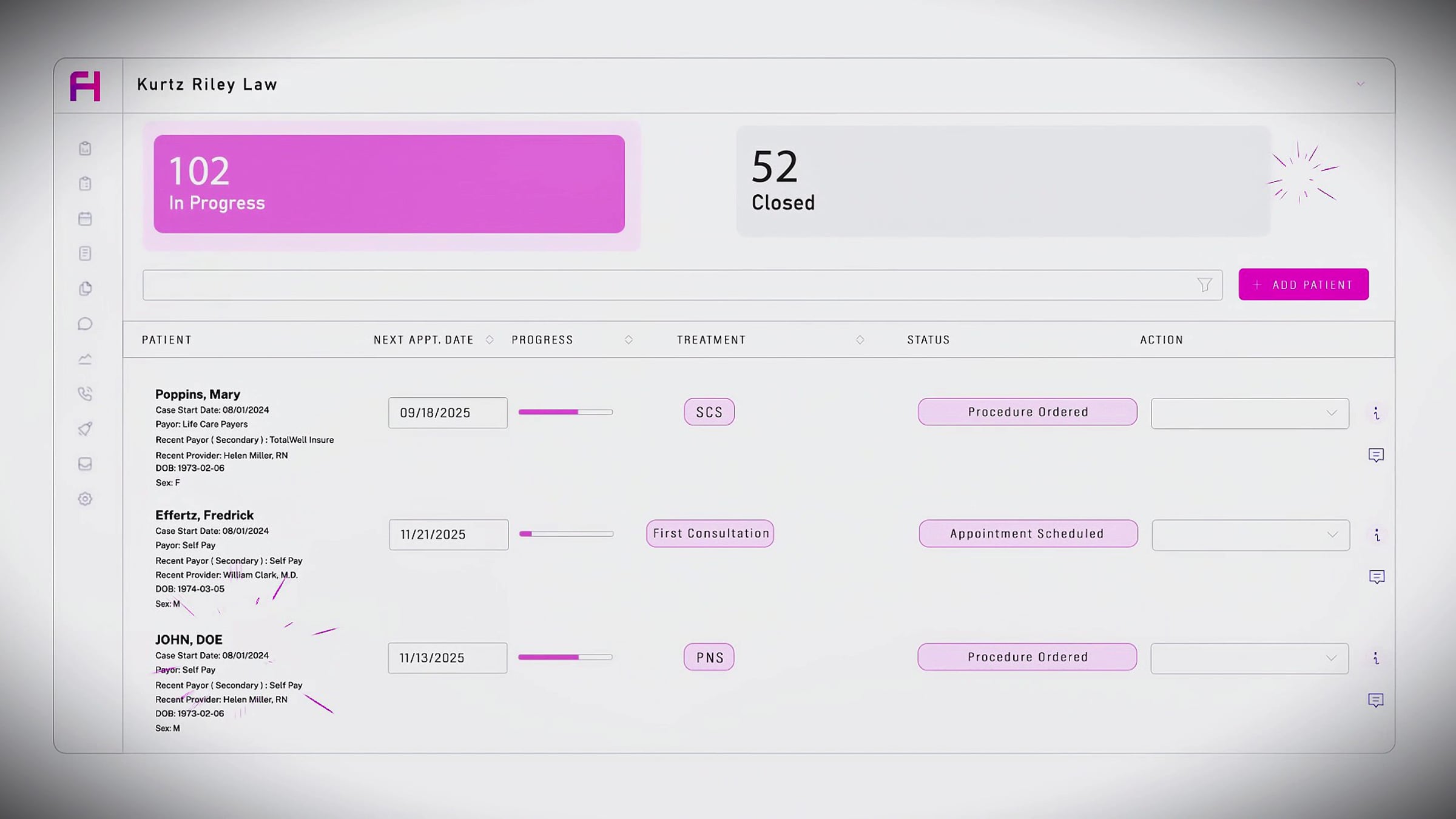The image size is (1456, 819).
Task: Select the 102 In Progress tab
Action: pyautogui.click(x=389, y=184)
